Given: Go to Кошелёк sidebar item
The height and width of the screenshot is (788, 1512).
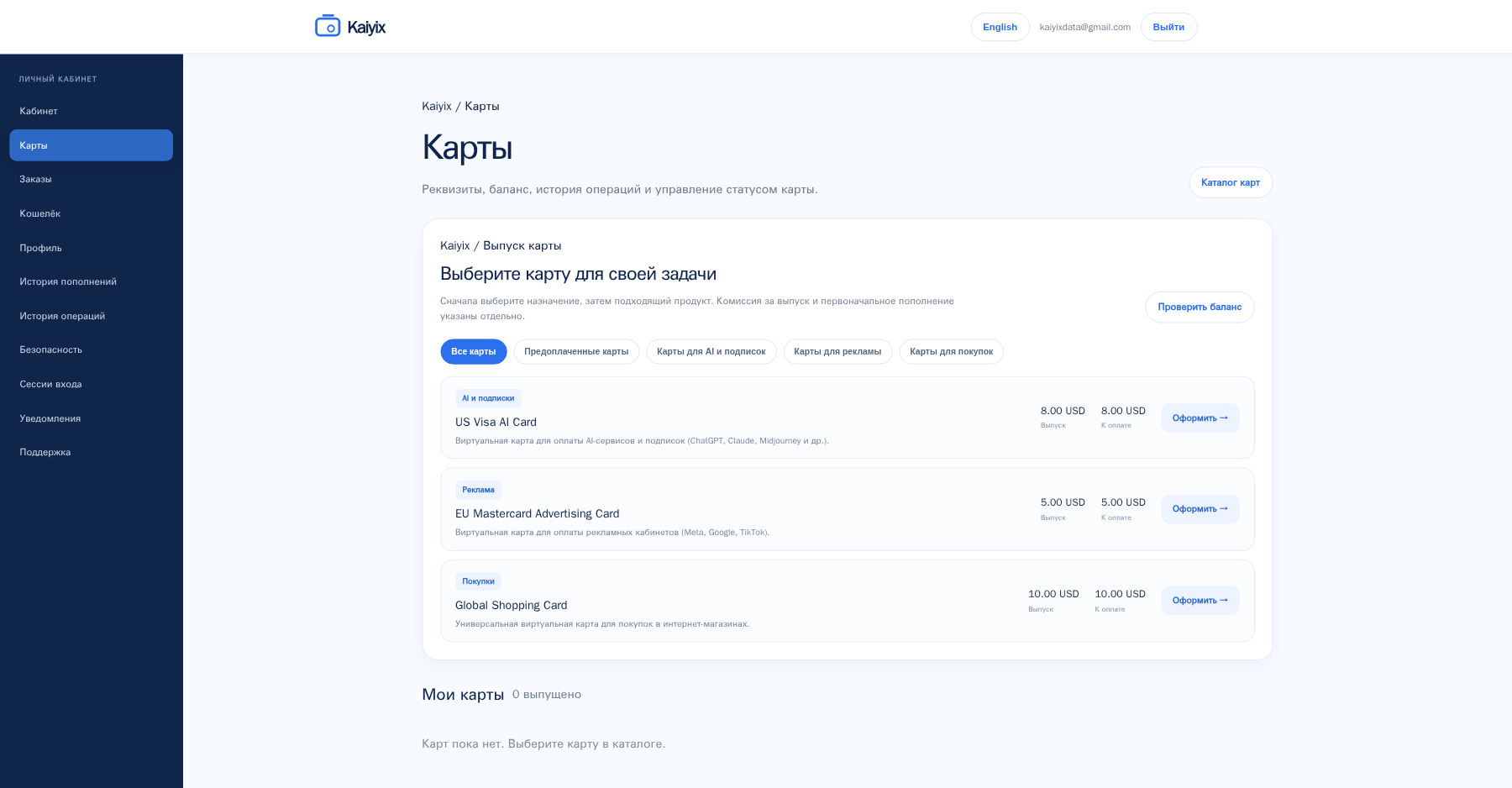Looking at the screenshot, I should coord(91,213).
